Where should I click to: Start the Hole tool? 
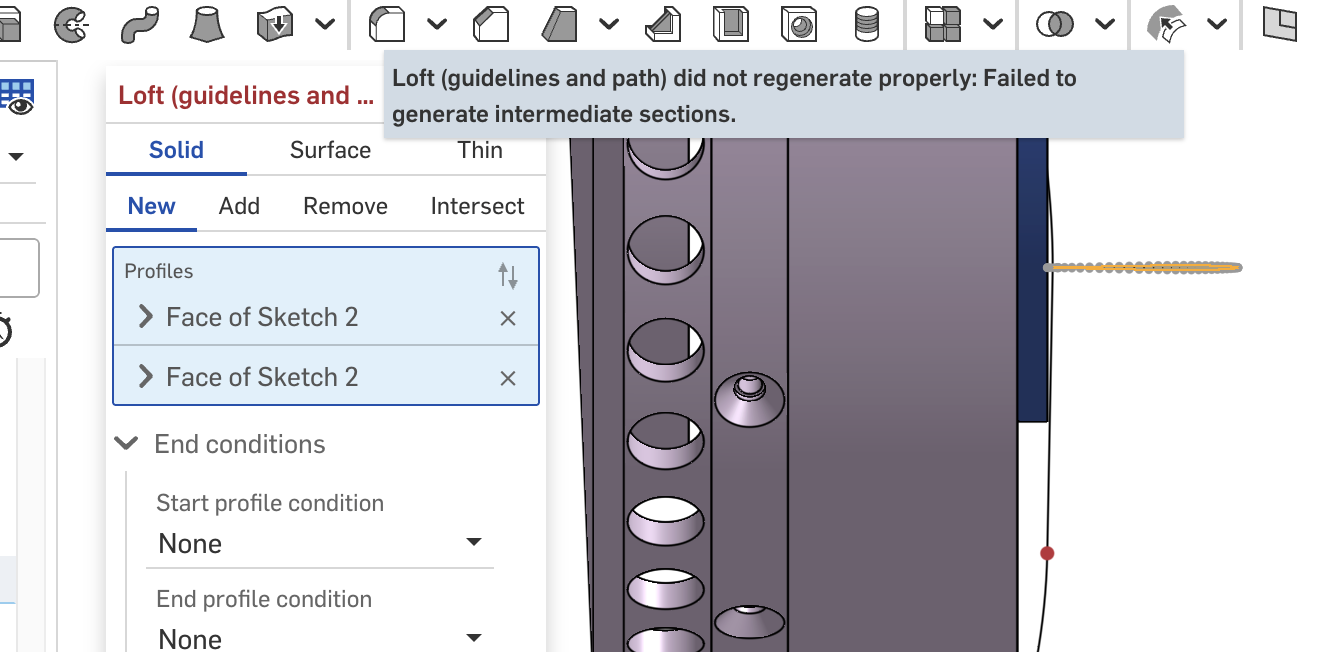(x=798, y=23)
